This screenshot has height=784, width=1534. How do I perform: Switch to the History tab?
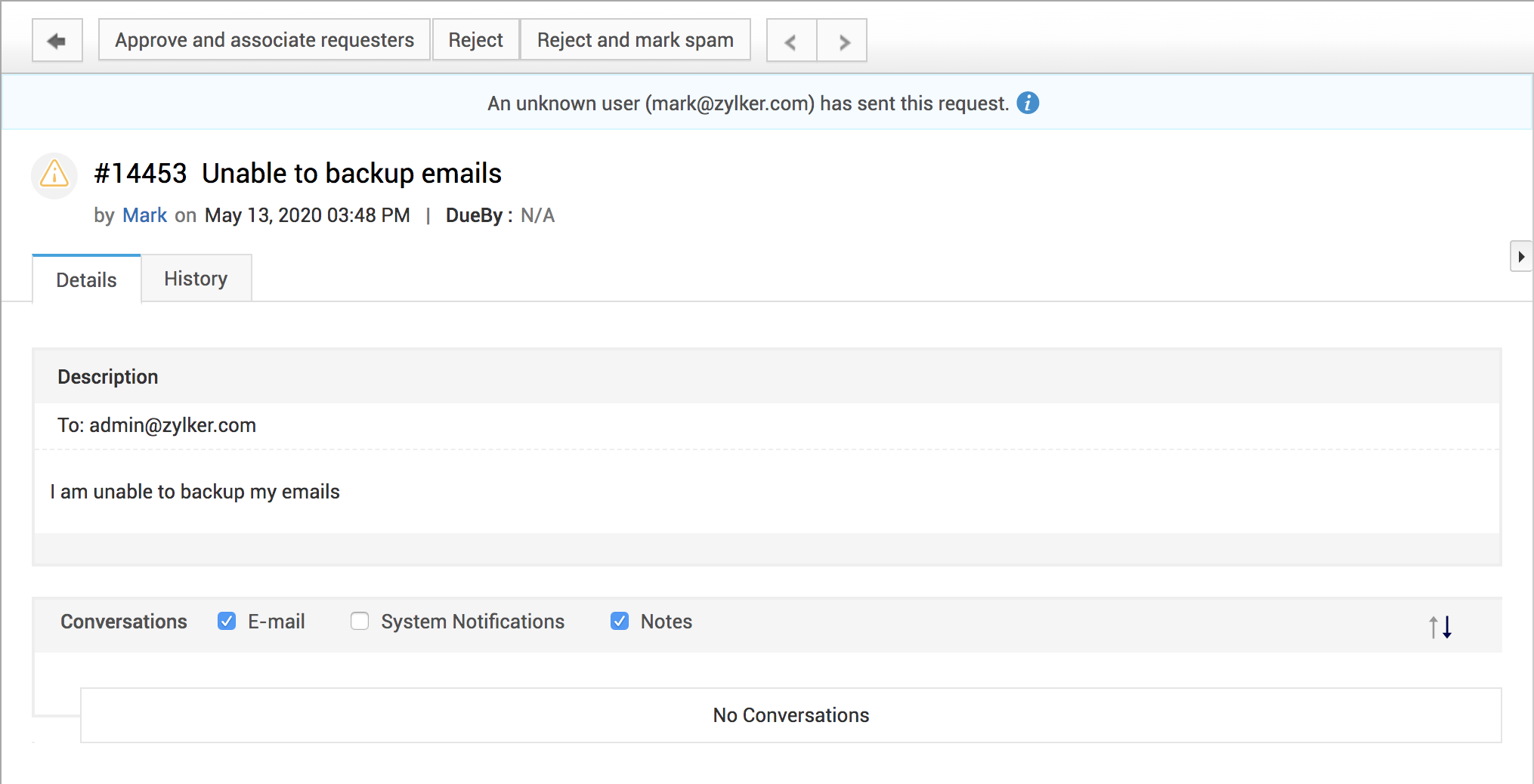click(x=196, y=279)
